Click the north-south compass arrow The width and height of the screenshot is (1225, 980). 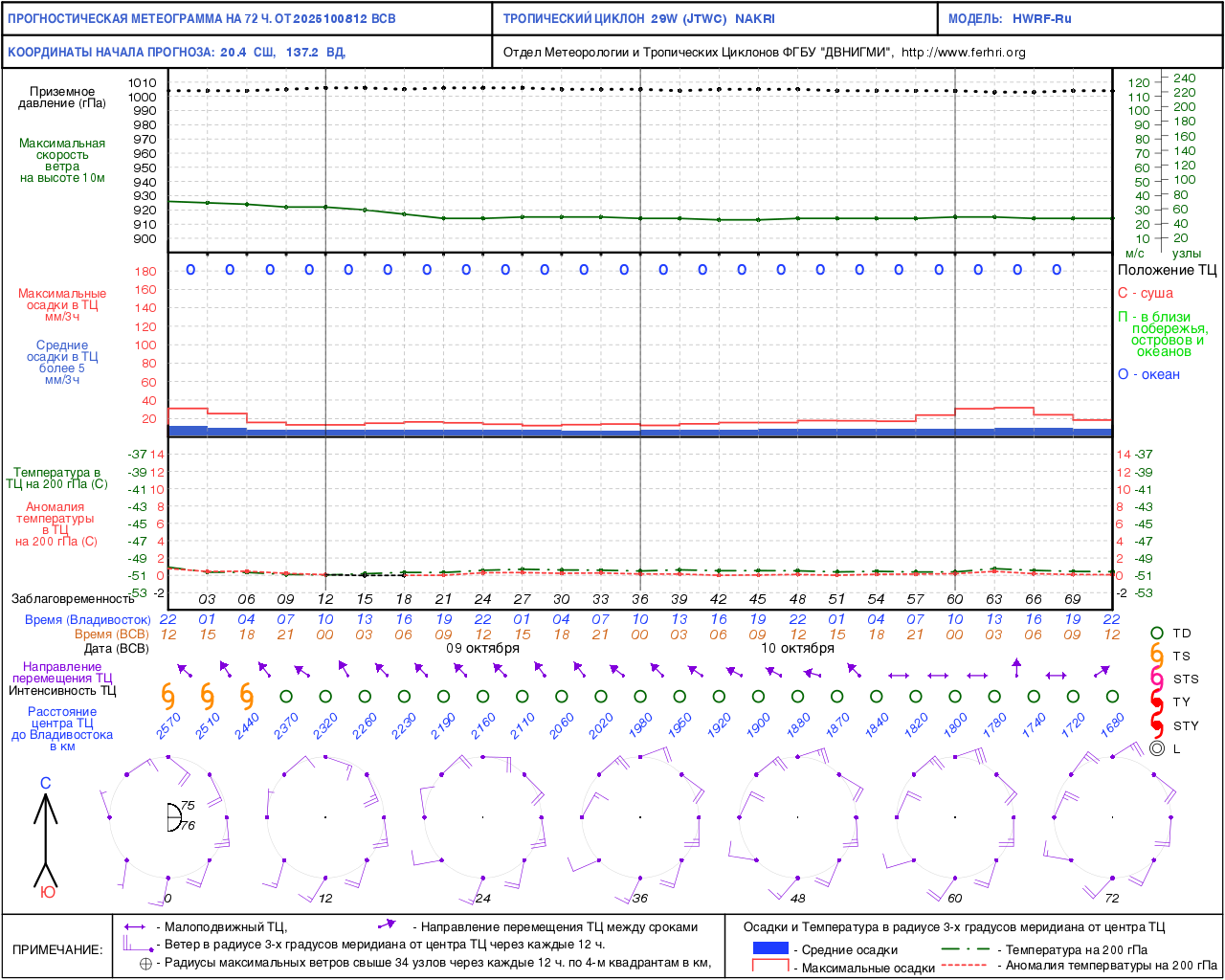coord(46,838)
